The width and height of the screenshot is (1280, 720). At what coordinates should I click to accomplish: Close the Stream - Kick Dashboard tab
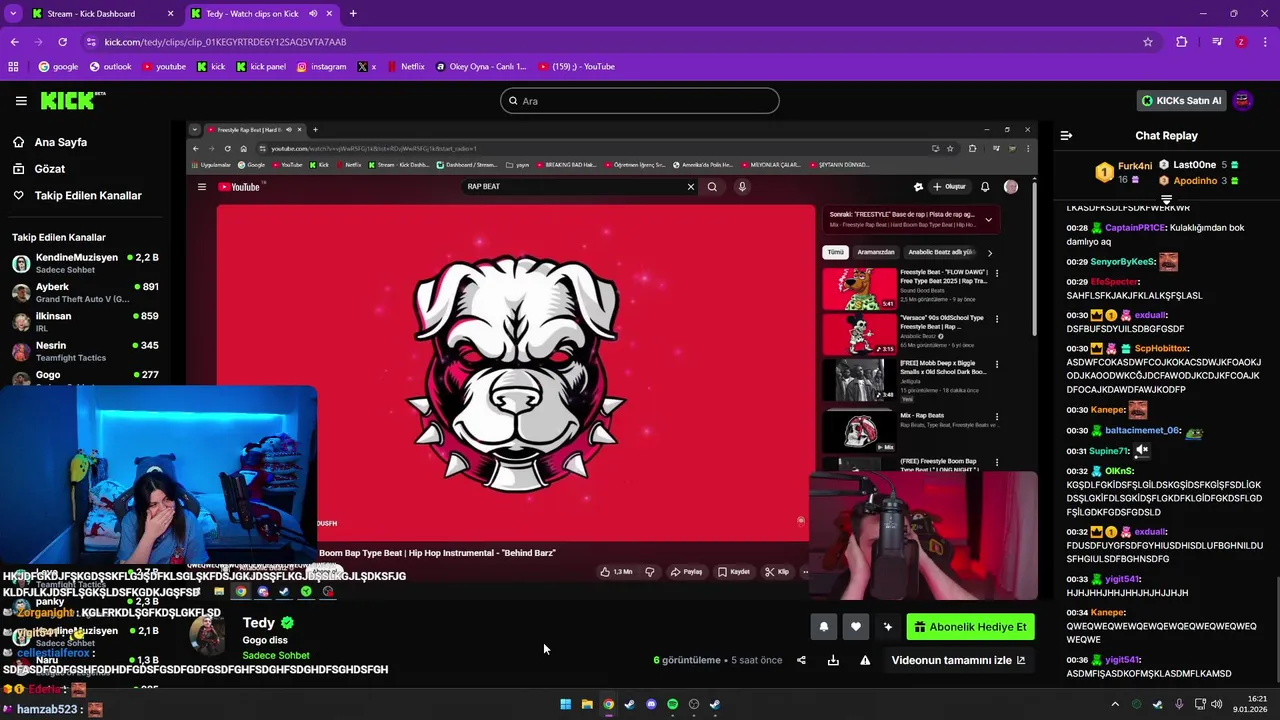click(170, 14)
